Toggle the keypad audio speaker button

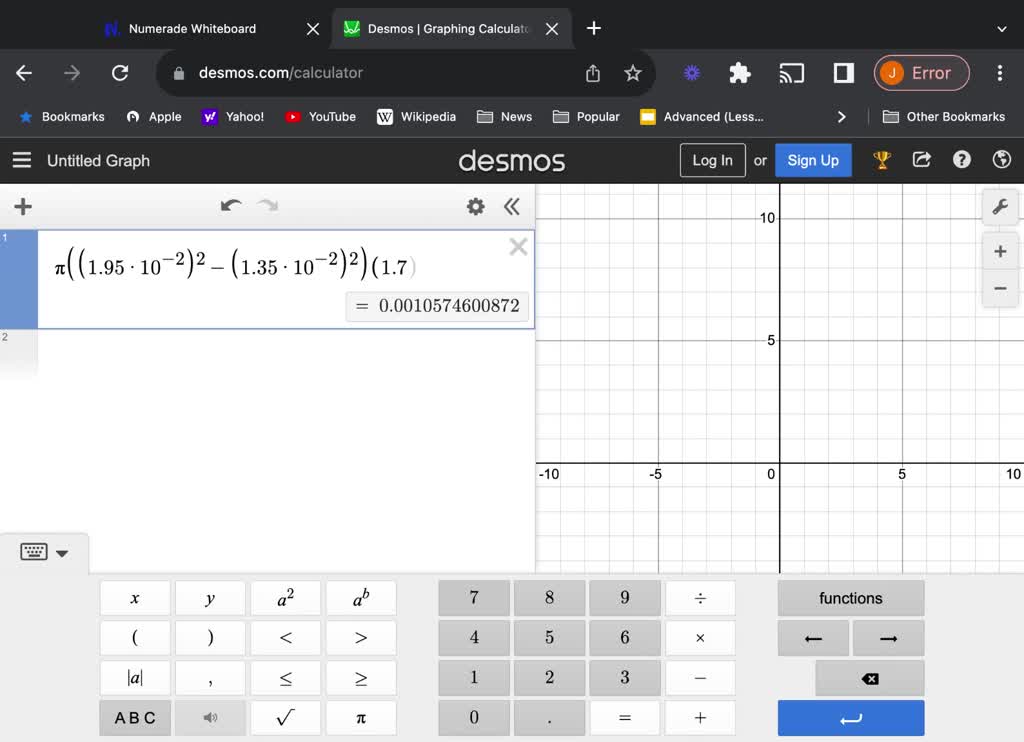click(x=210, y=717)
